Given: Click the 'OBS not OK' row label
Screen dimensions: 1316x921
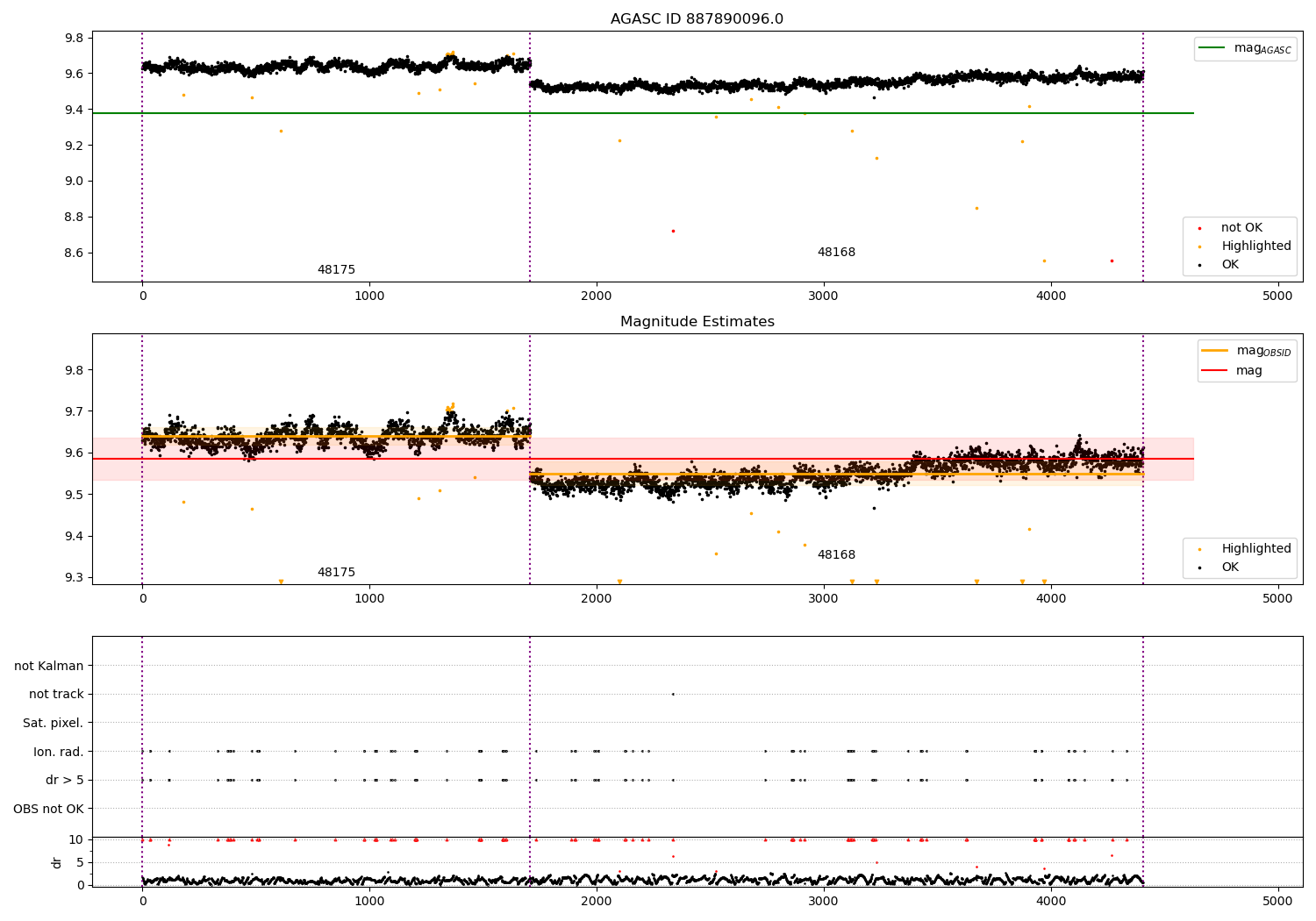Looking at the screenshot, I should (48, 809).
